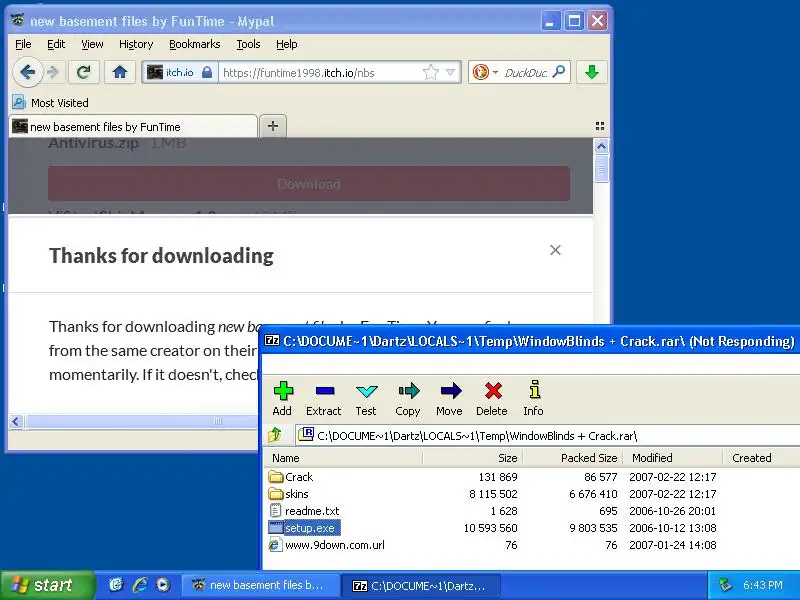Screen dimensions: 800x600
Task: Go up one folder level in 7-Zip
Action: pyautogui.click(x=276, y=435)
